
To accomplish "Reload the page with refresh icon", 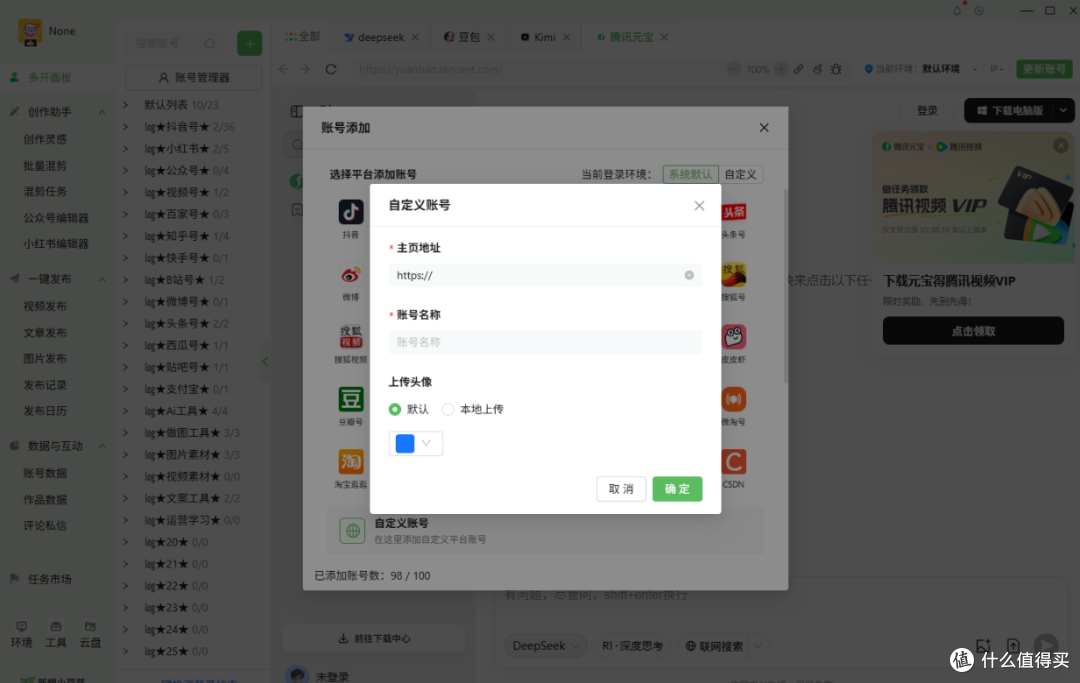I will (331, 69).
